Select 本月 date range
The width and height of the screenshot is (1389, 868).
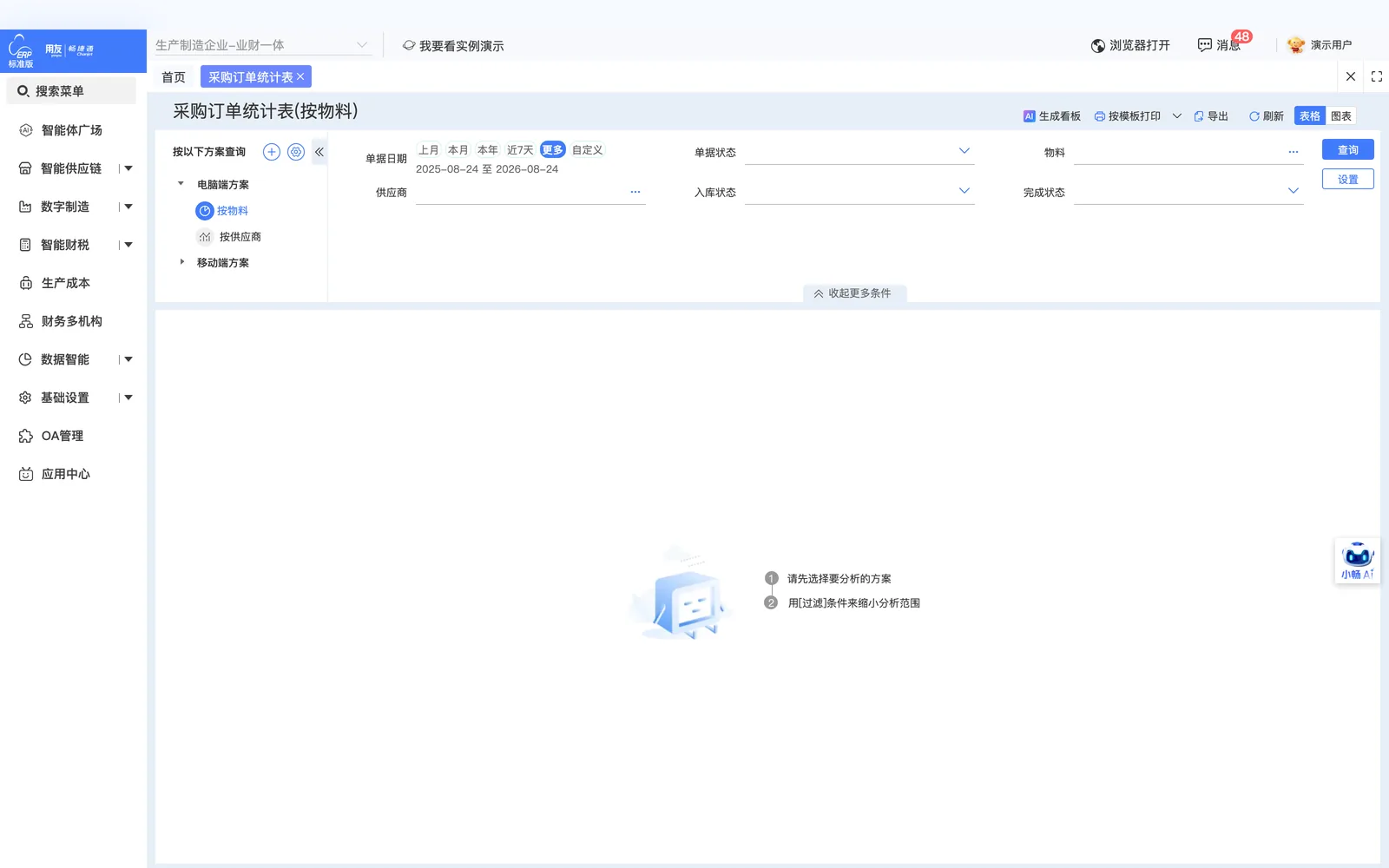click(458, 150)
